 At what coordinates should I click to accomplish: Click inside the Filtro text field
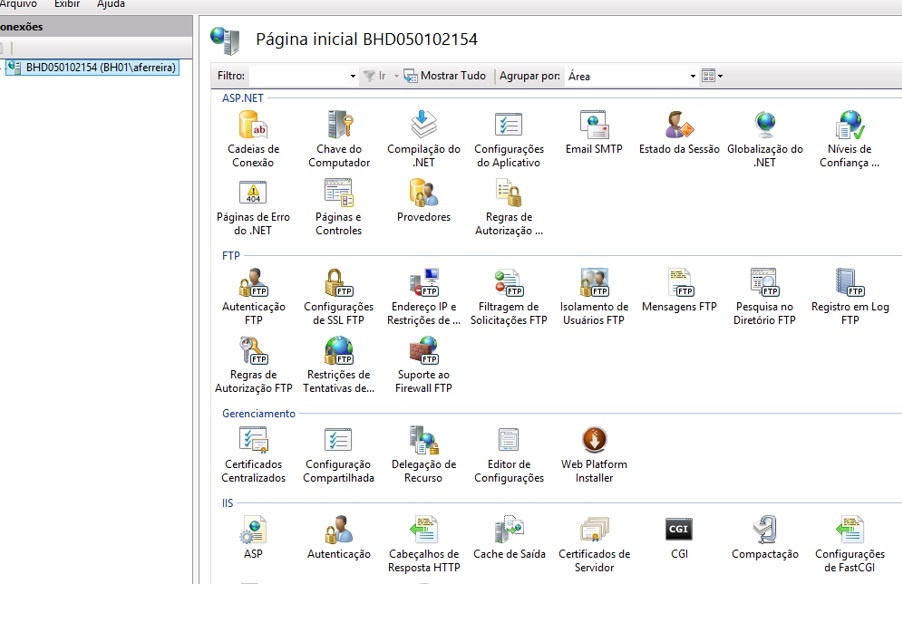(299, 76)
